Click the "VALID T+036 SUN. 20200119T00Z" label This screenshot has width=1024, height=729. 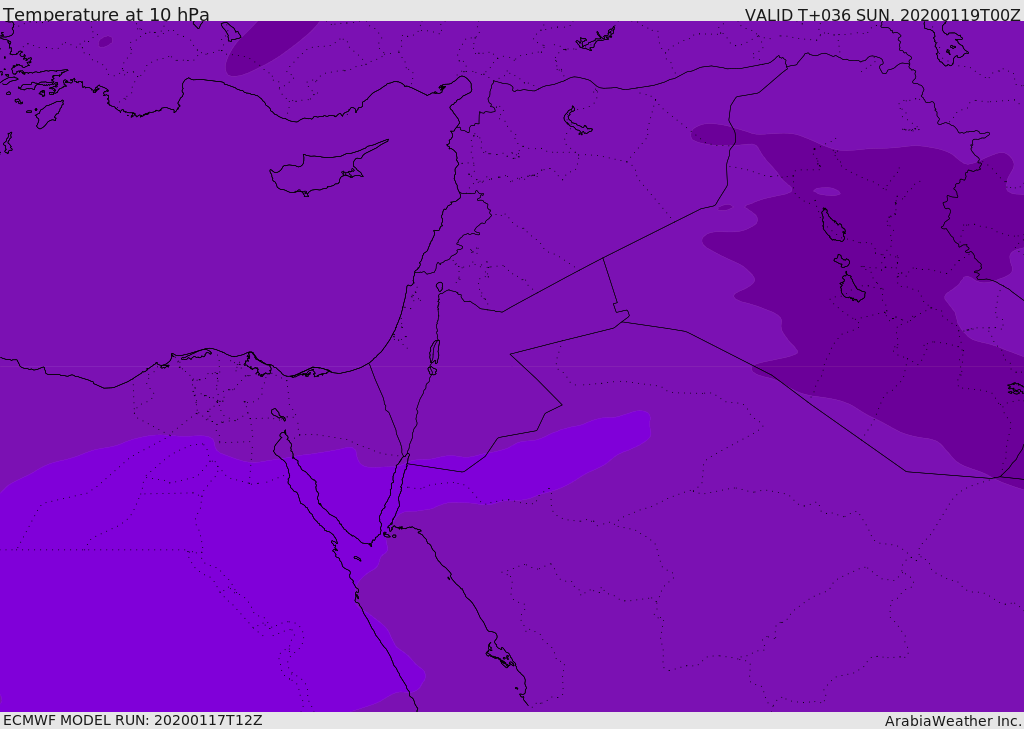click(882, 14)
